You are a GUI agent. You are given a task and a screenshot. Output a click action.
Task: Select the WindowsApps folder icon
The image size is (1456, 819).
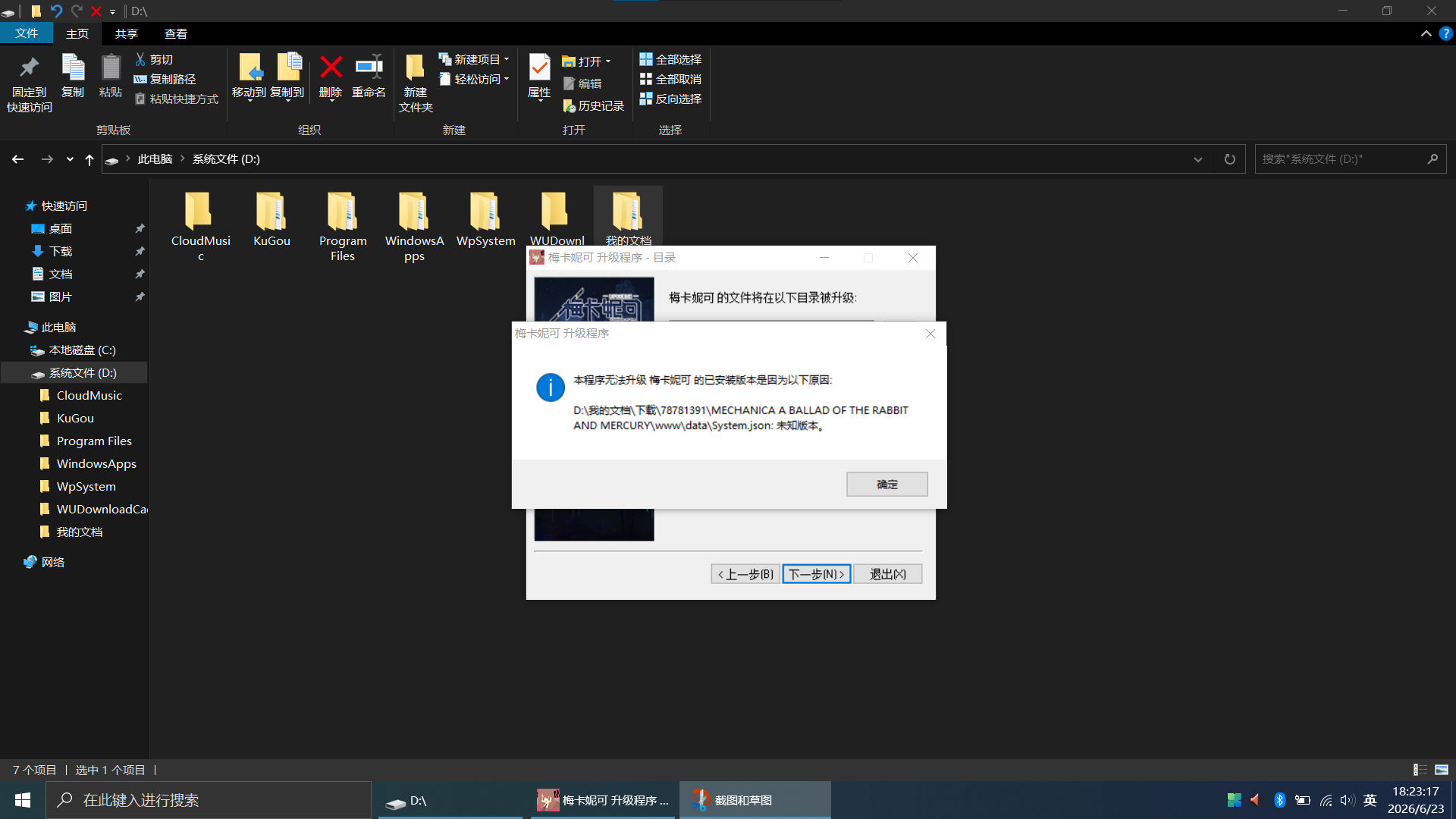414,226
